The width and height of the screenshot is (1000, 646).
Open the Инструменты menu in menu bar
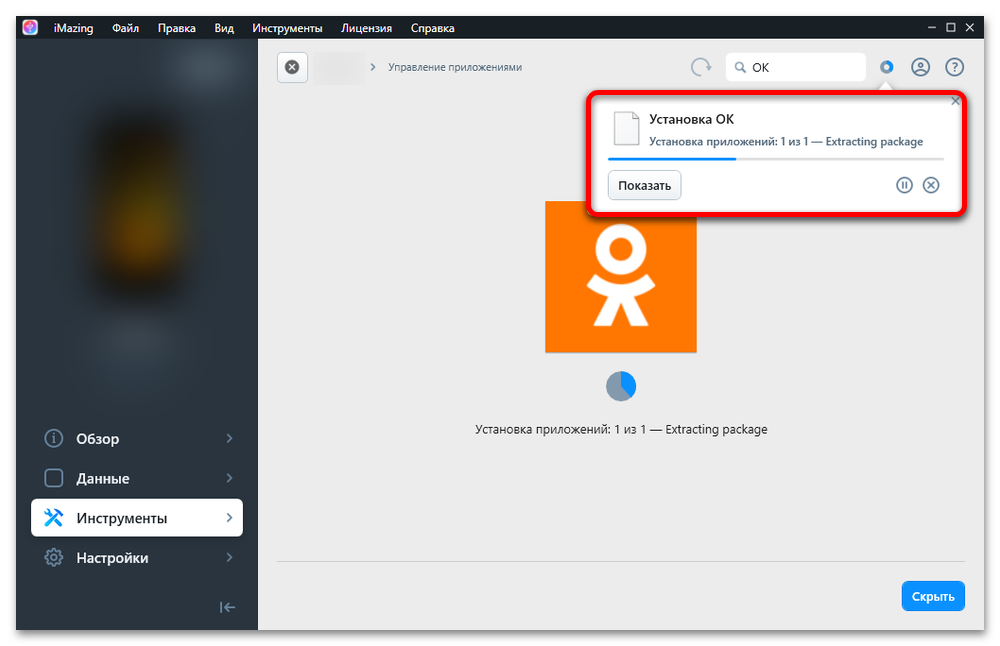(x=287, y=28)
